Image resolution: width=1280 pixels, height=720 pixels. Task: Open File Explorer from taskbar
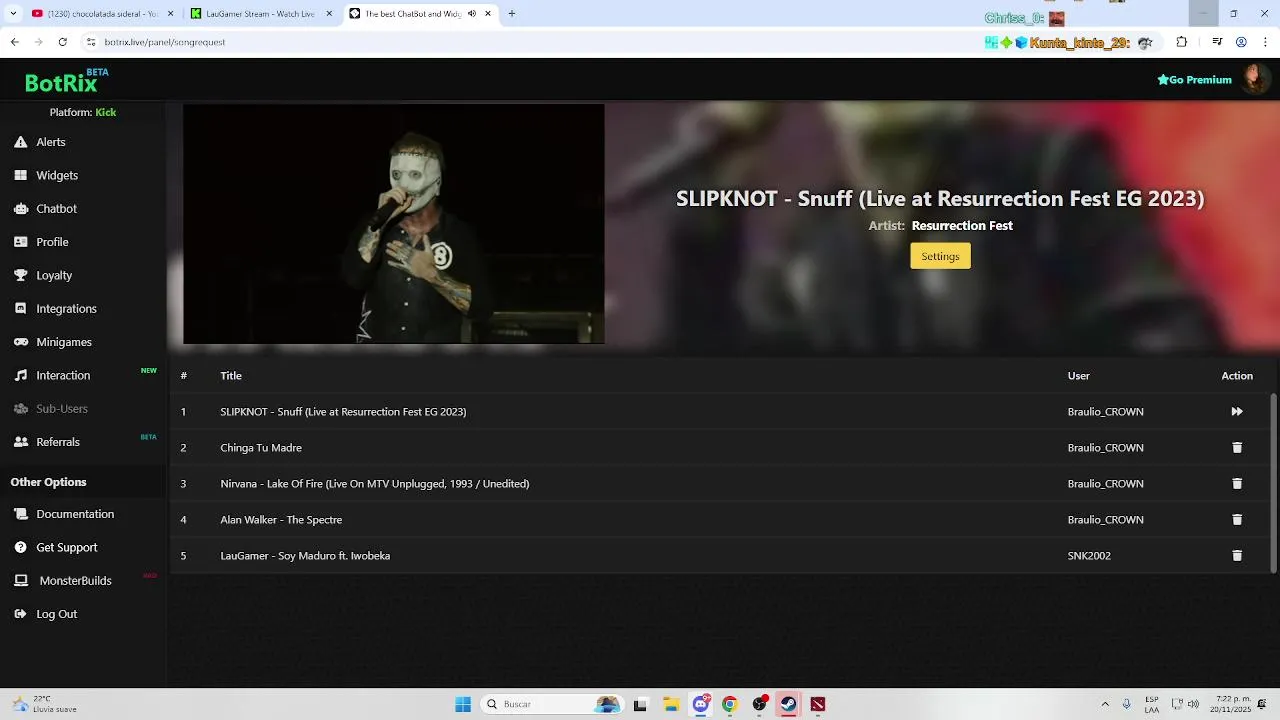click(x=671, y=704)
